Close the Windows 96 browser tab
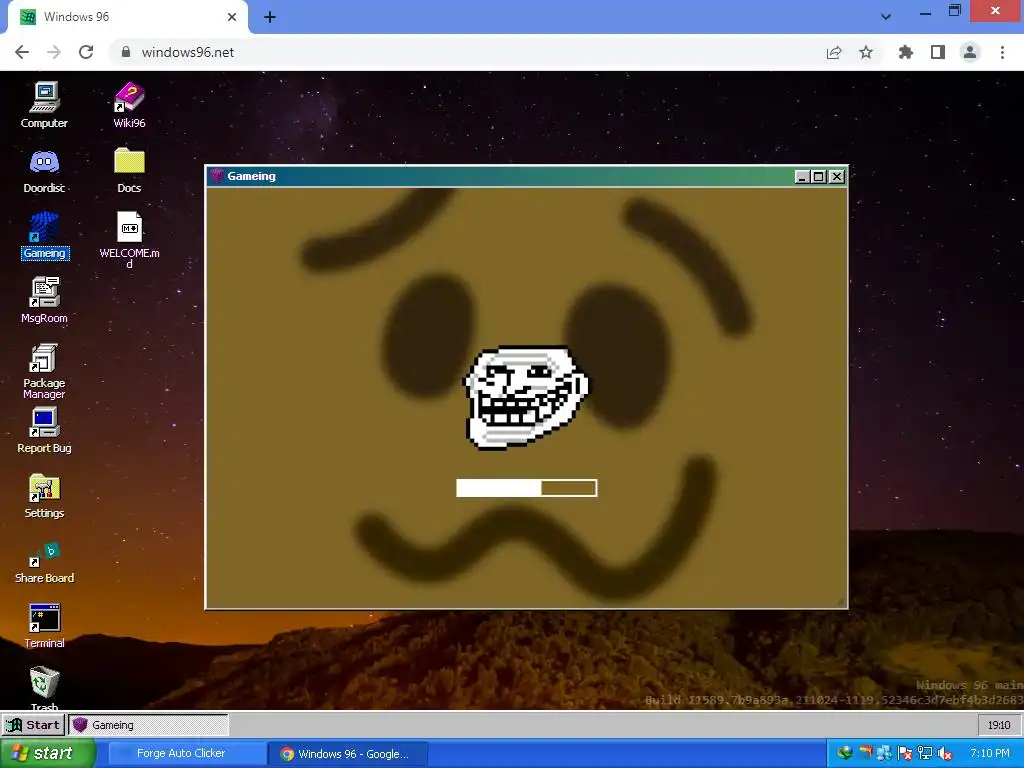 (232, 17)
